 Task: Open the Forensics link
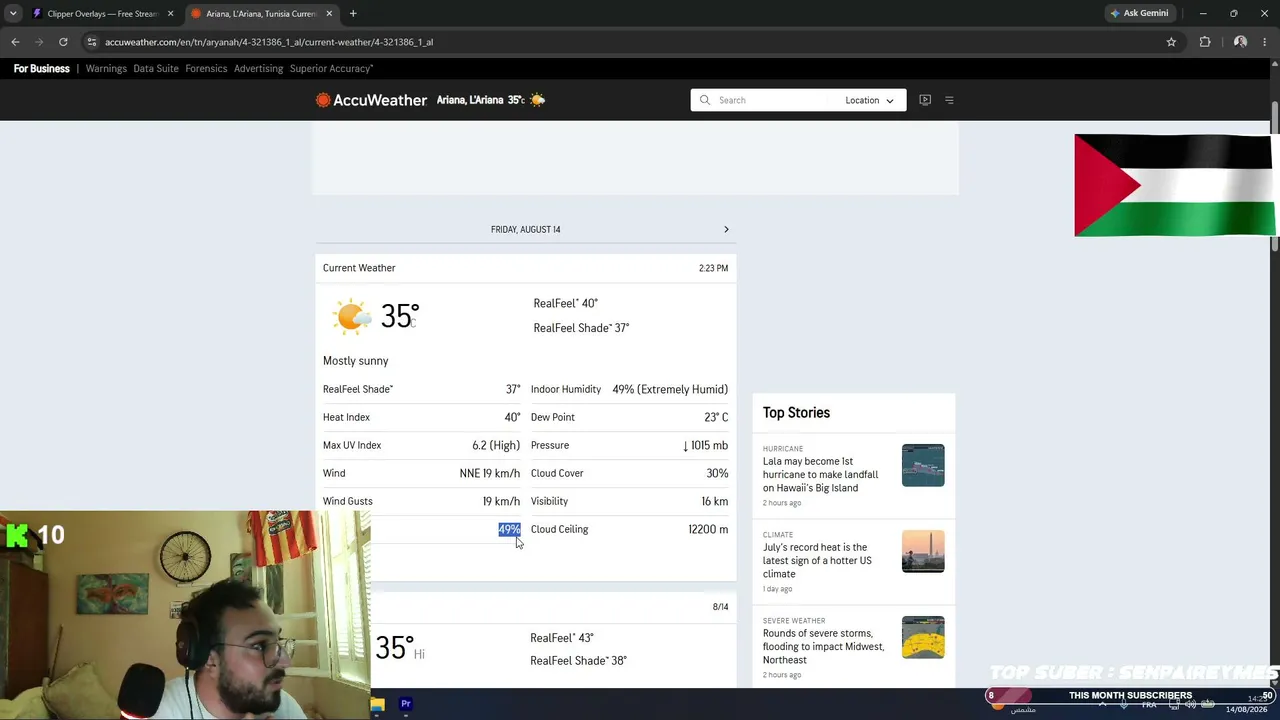206,69
